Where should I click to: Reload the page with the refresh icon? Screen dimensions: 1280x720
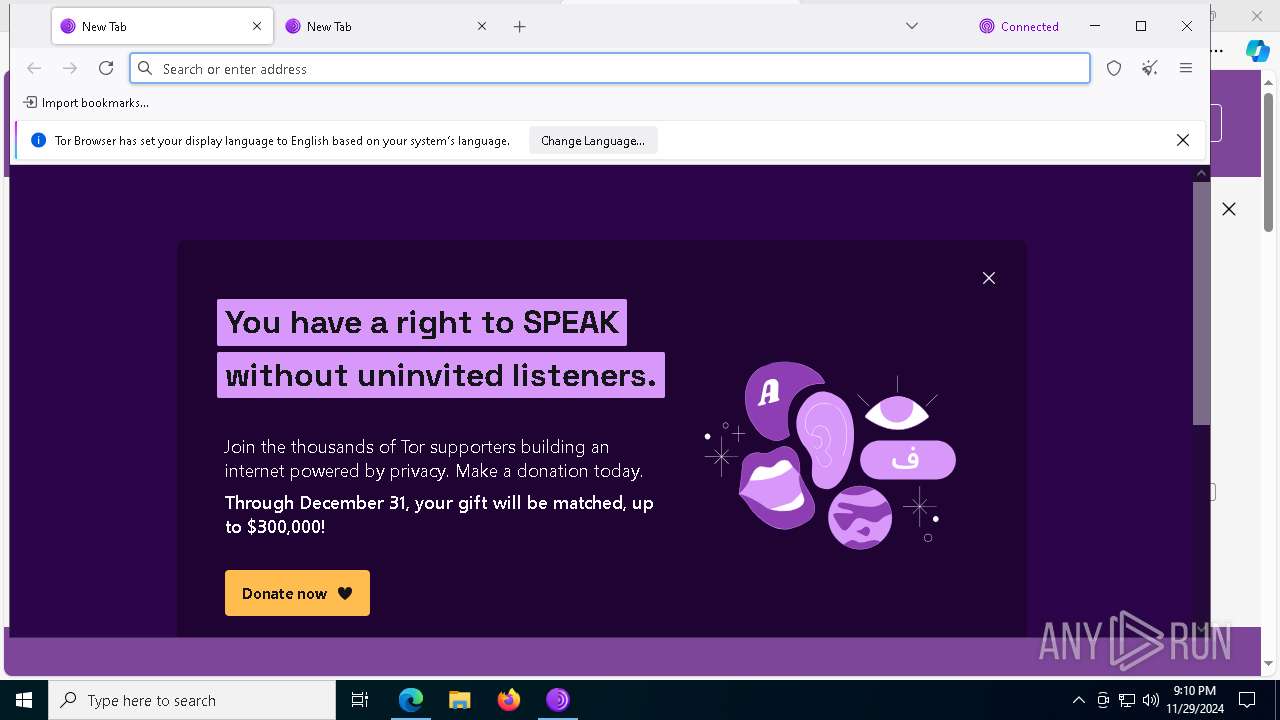[x=106, y=68]
